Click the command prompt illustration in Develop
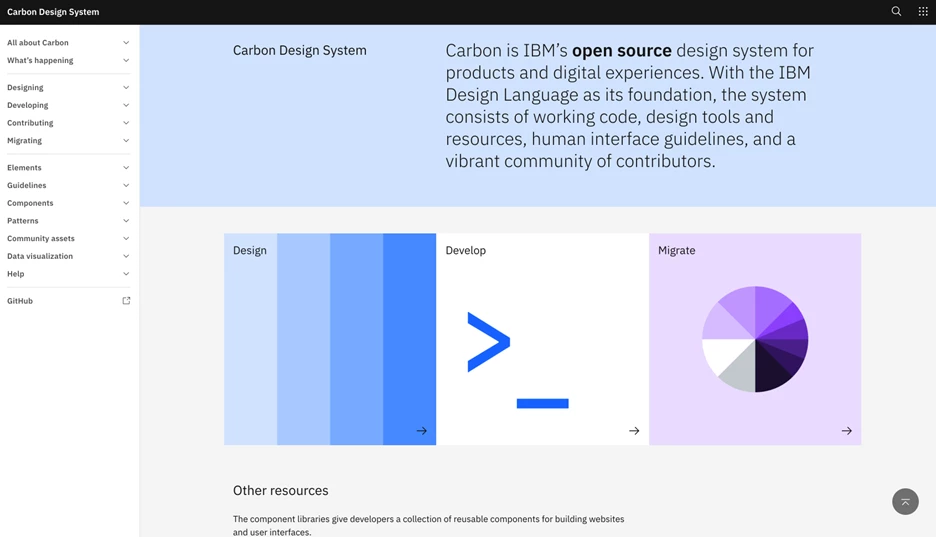 click(x=518, y=360)
